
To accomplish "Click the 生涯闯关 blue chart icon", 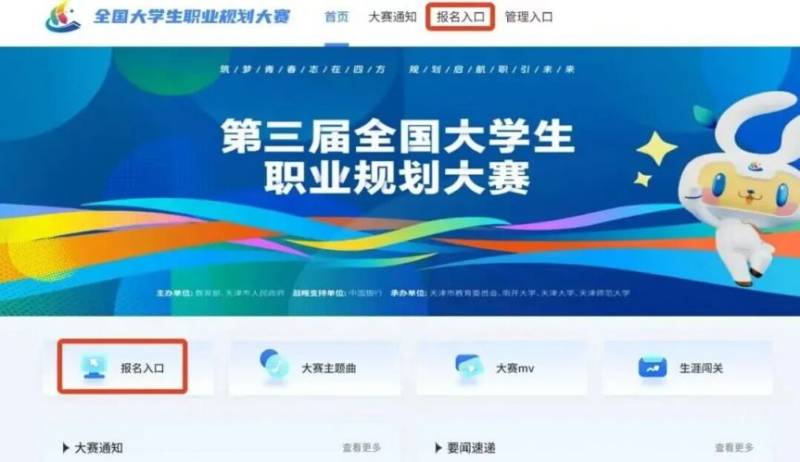I will click(653, 368).
